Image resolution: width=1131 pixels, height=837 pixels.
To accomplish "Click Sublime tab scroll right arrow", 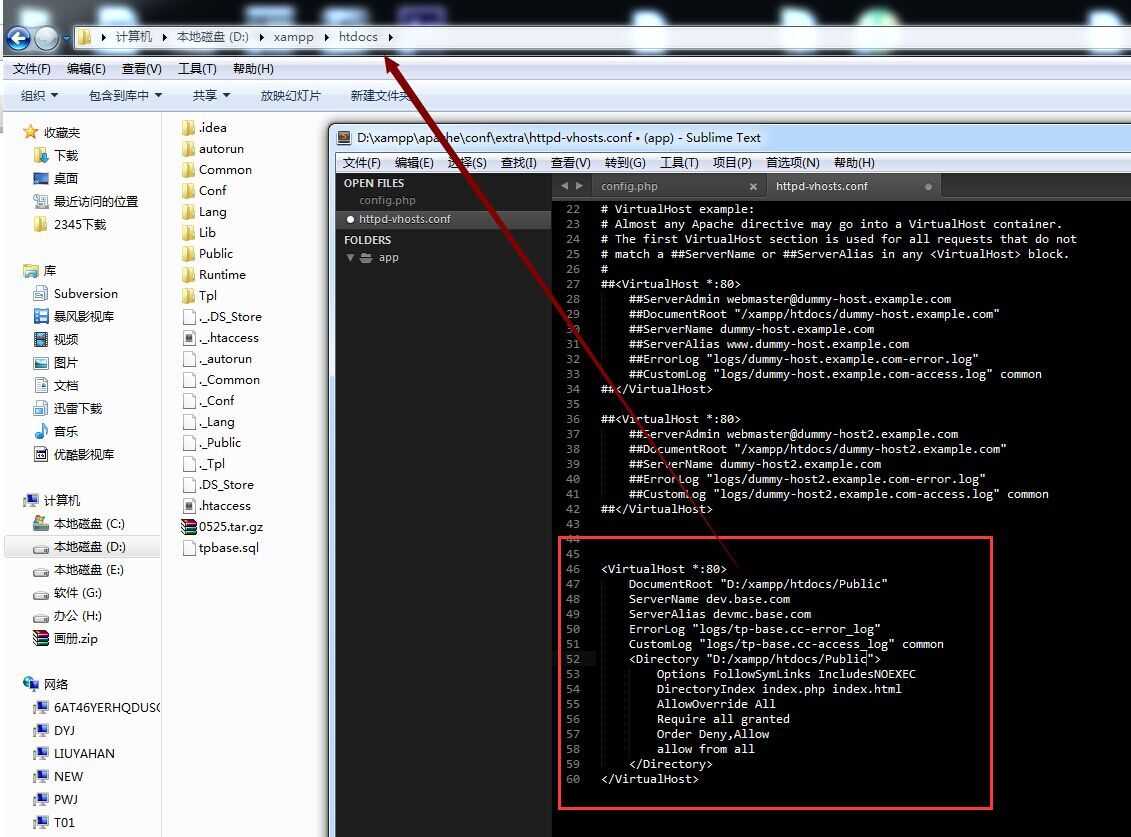I will click(x=578, y=186).
